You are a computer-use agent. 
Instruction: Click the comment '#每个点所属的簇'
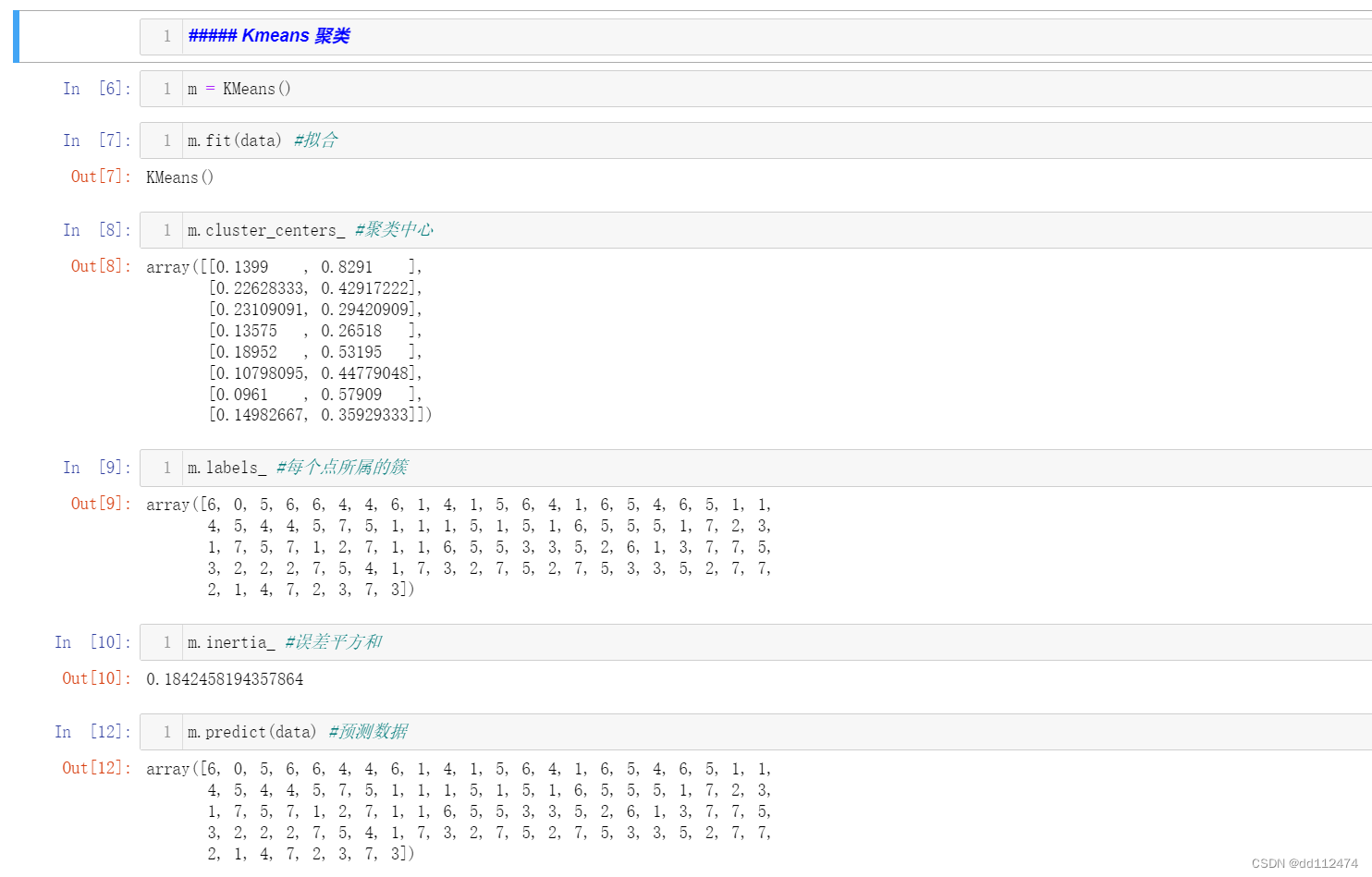coord(342,468)
